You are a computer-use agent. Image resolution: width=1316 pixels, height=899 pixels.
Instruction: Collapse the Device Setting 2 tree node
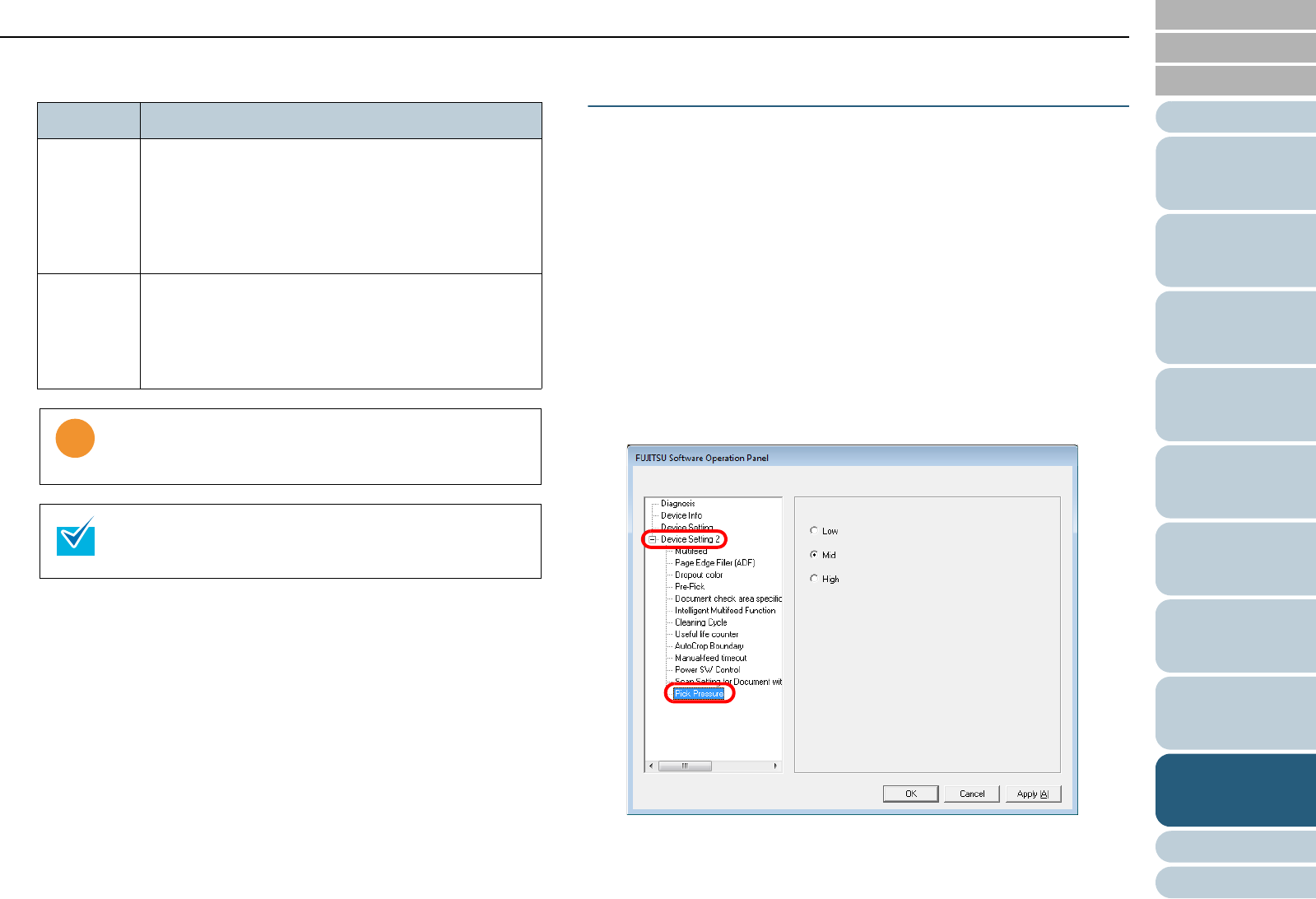652,539
